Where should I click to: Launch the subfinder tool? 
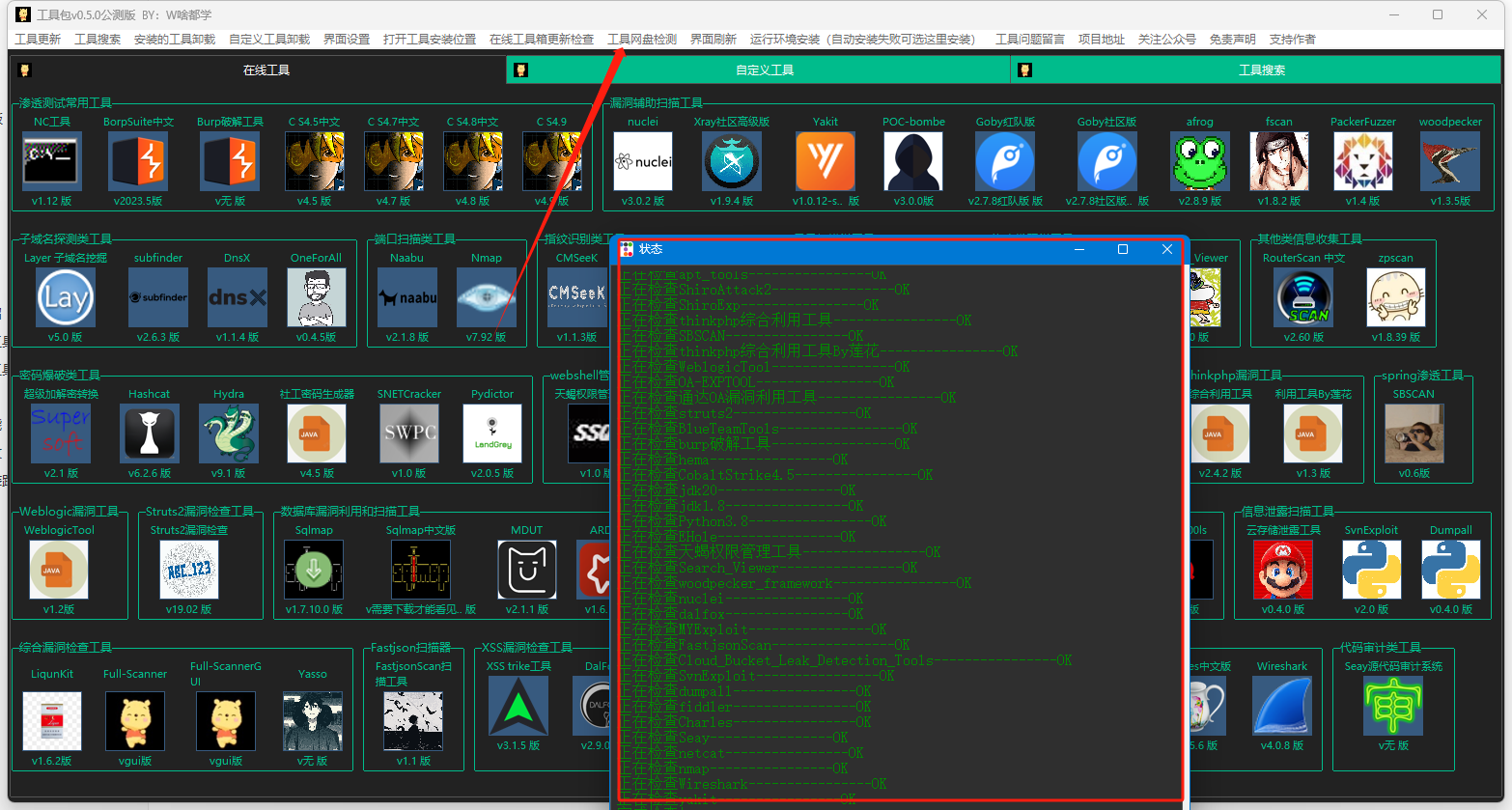pyautogui.click(x=158, y=297)
